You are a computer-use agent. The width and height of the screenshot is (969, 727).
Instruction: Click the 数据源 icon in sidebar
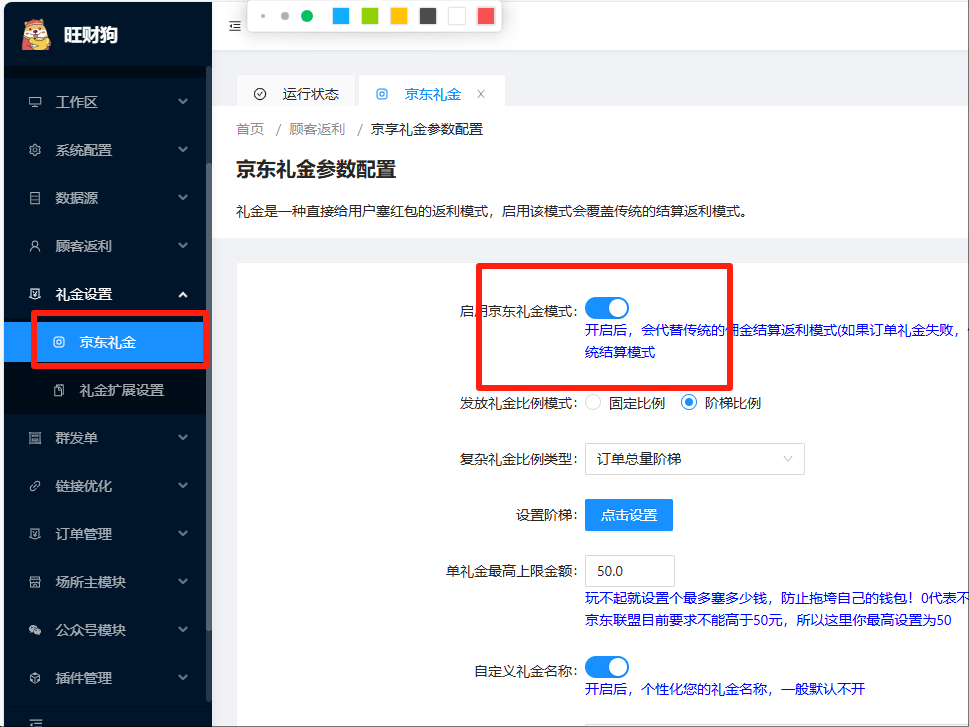(x=35, y=198)
